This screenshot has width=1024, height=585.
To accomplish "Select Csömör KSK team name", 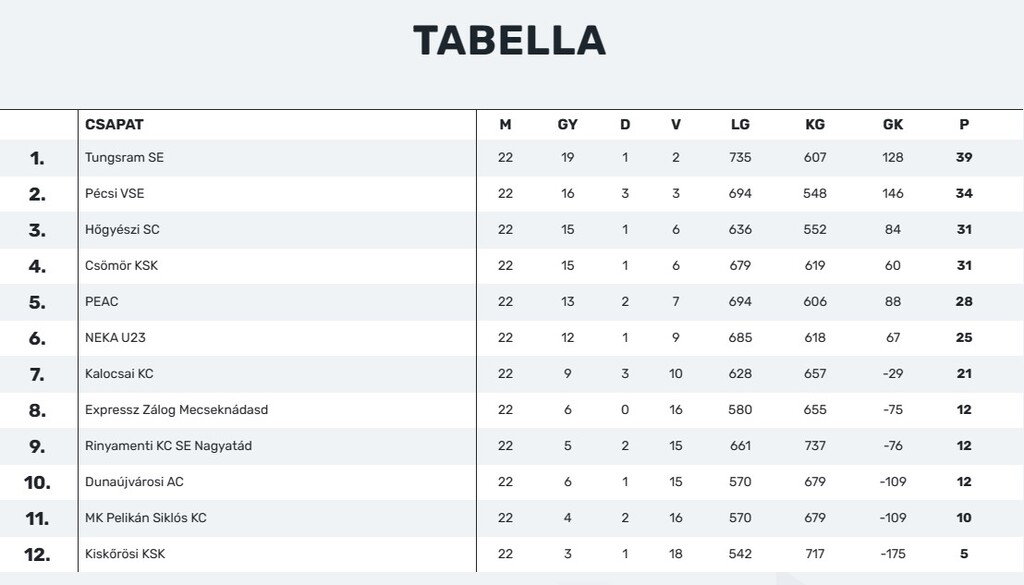I will [x=121, y=265].
